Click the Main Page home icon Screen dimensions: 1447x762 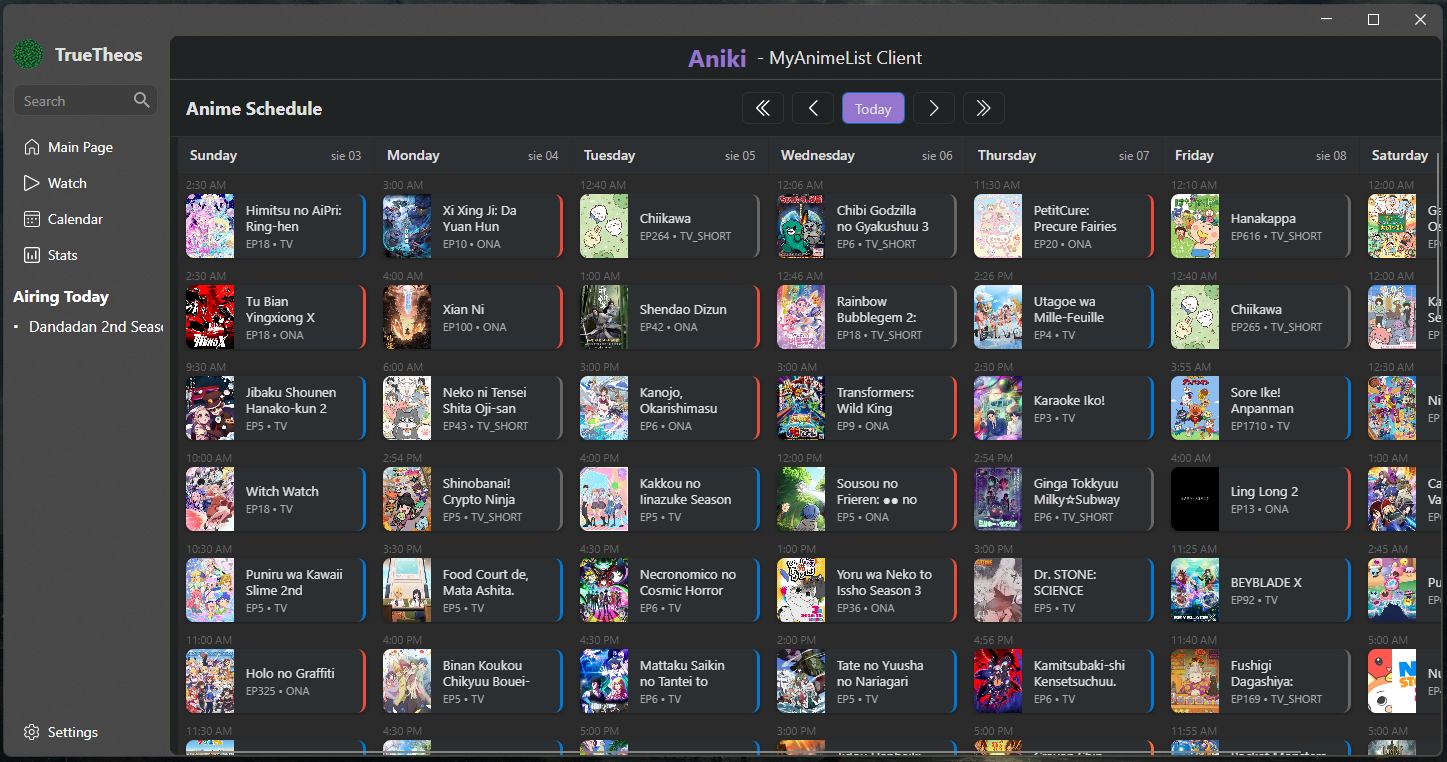pyautogui.click(x=32, y=147)
